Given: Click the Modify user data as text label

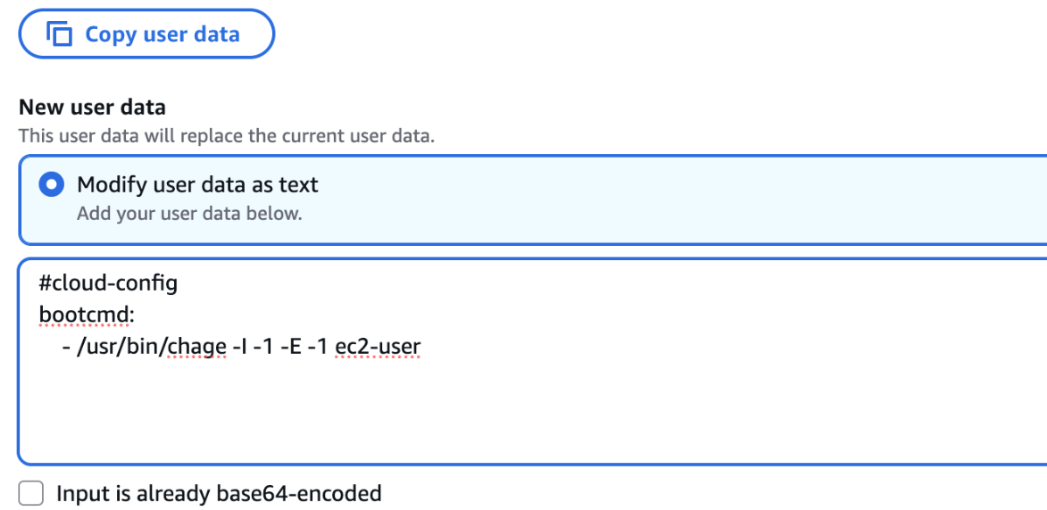Looking at the screenshot, I should click(197, 185).
